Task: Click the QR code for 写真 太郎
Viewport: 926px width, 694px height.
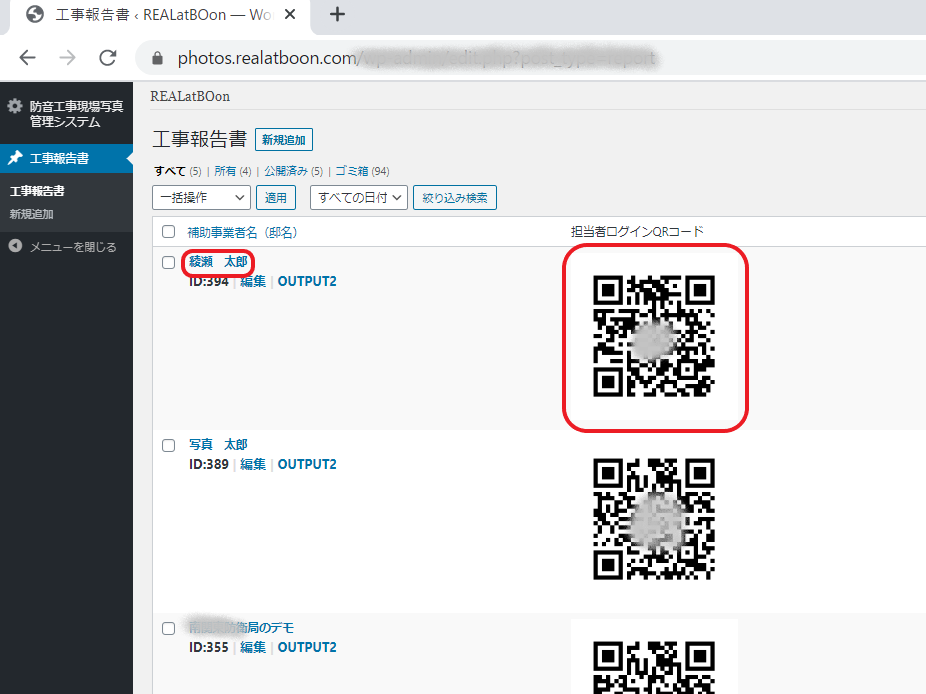Action: (654, 519)
